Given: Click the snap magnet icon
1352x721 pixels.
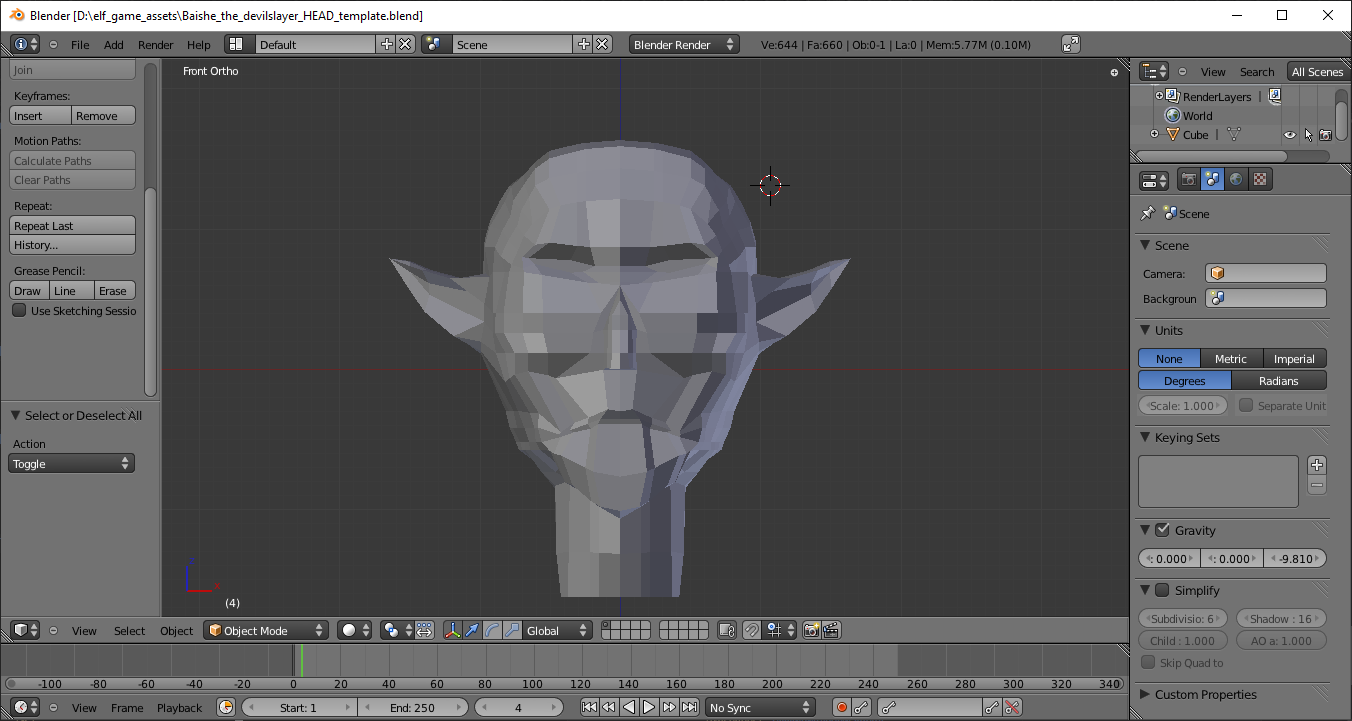Looking at the screenshot, I should coord(752,631).
